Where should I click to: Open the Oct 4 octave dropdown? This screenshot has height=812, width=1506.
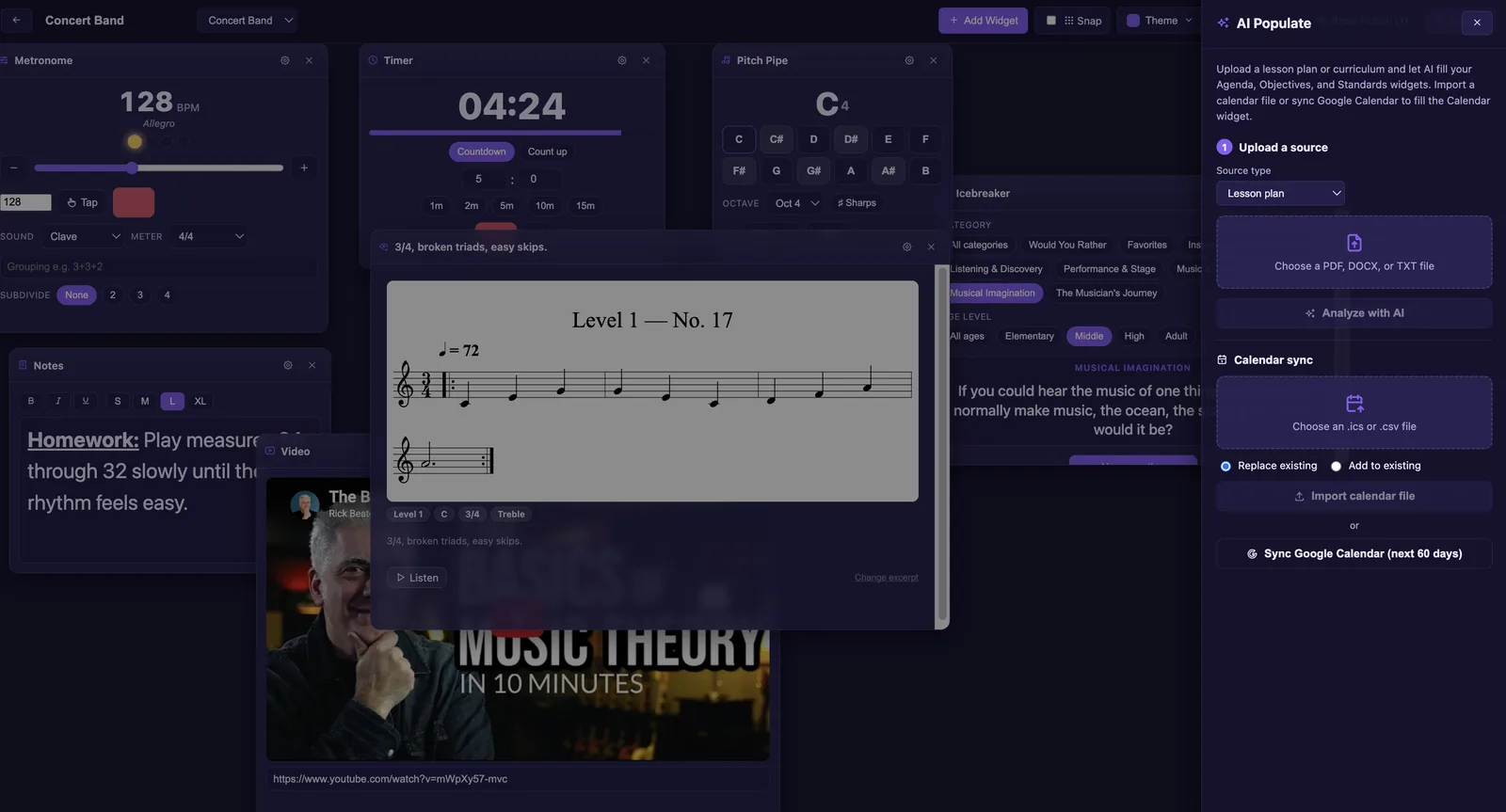click(x=796, y=203)
